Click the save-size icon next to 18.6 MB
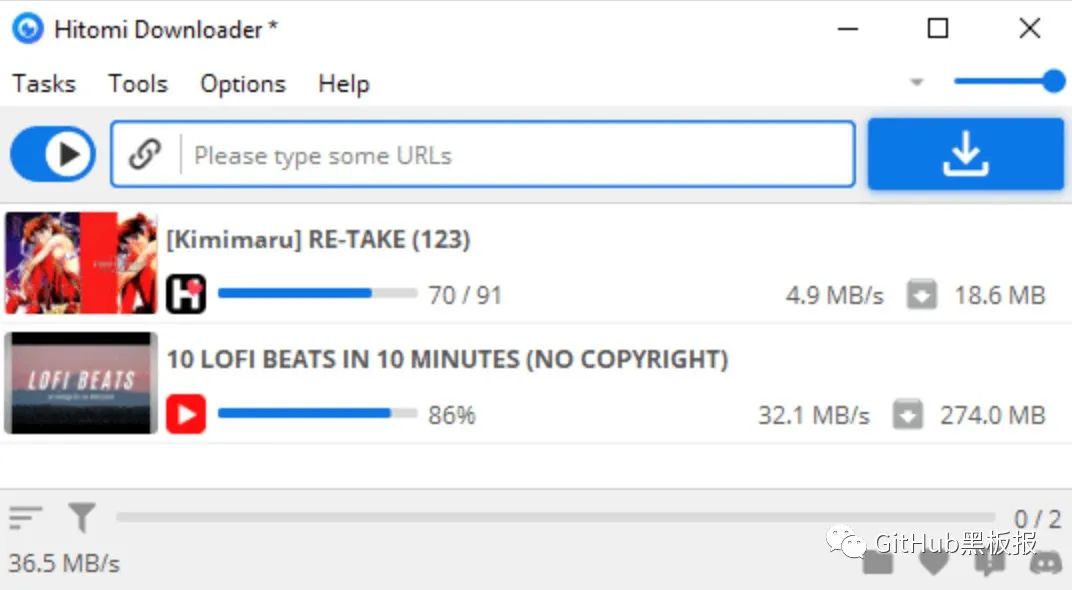This screenshot has width=1072, height=590. (x=922, y=295)
